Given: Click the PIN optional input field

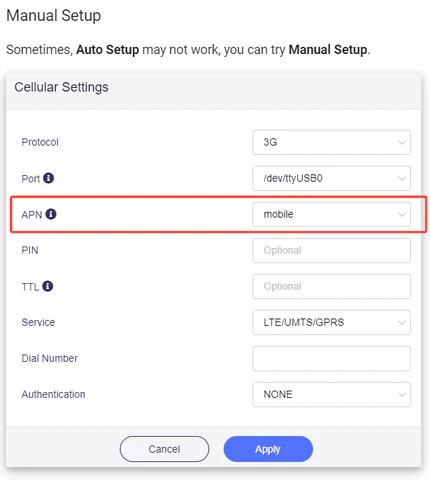Looking at the screenshot, I should point(331,250).
